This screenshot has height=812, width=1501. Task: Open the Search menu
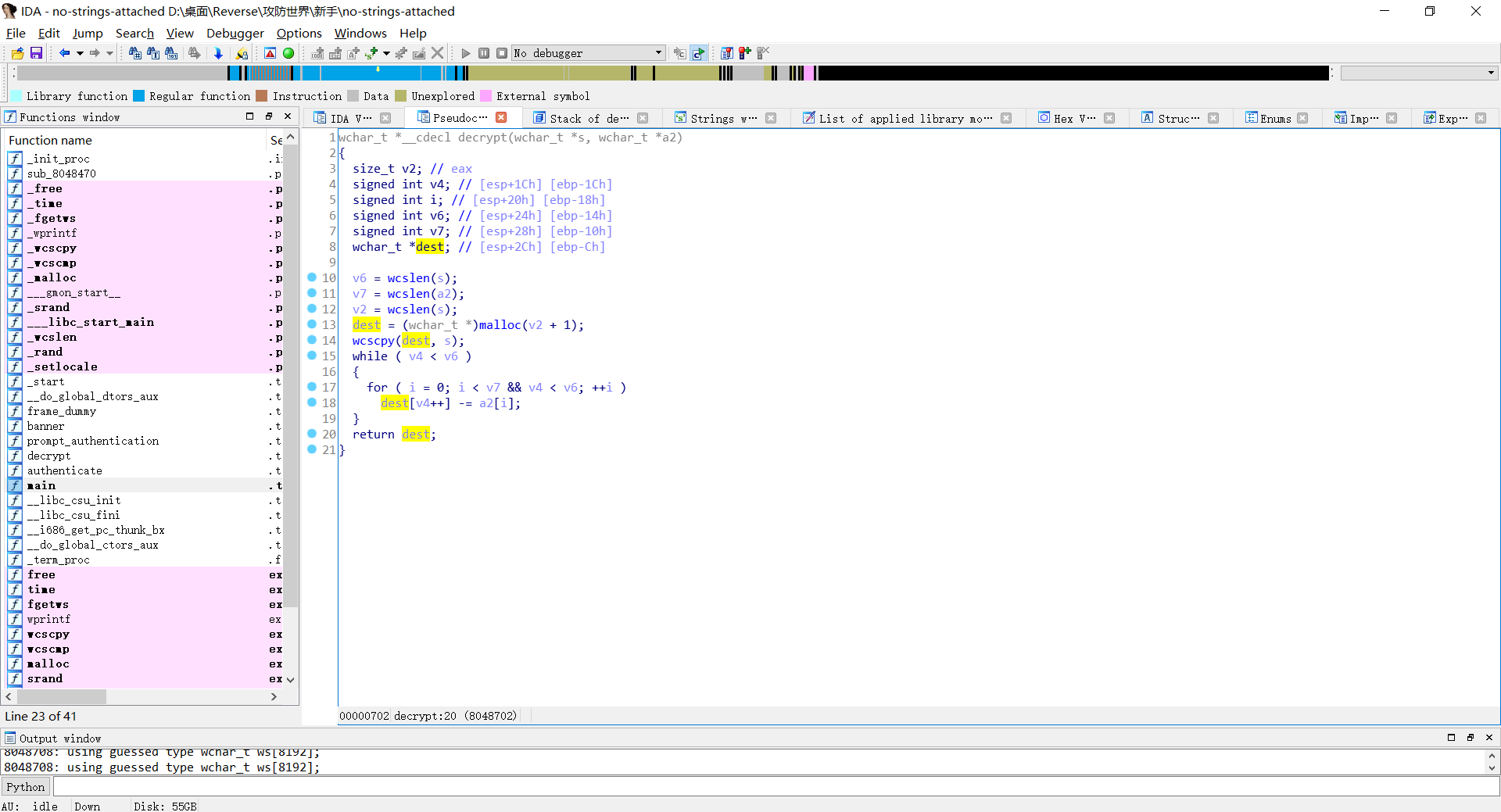134,33
